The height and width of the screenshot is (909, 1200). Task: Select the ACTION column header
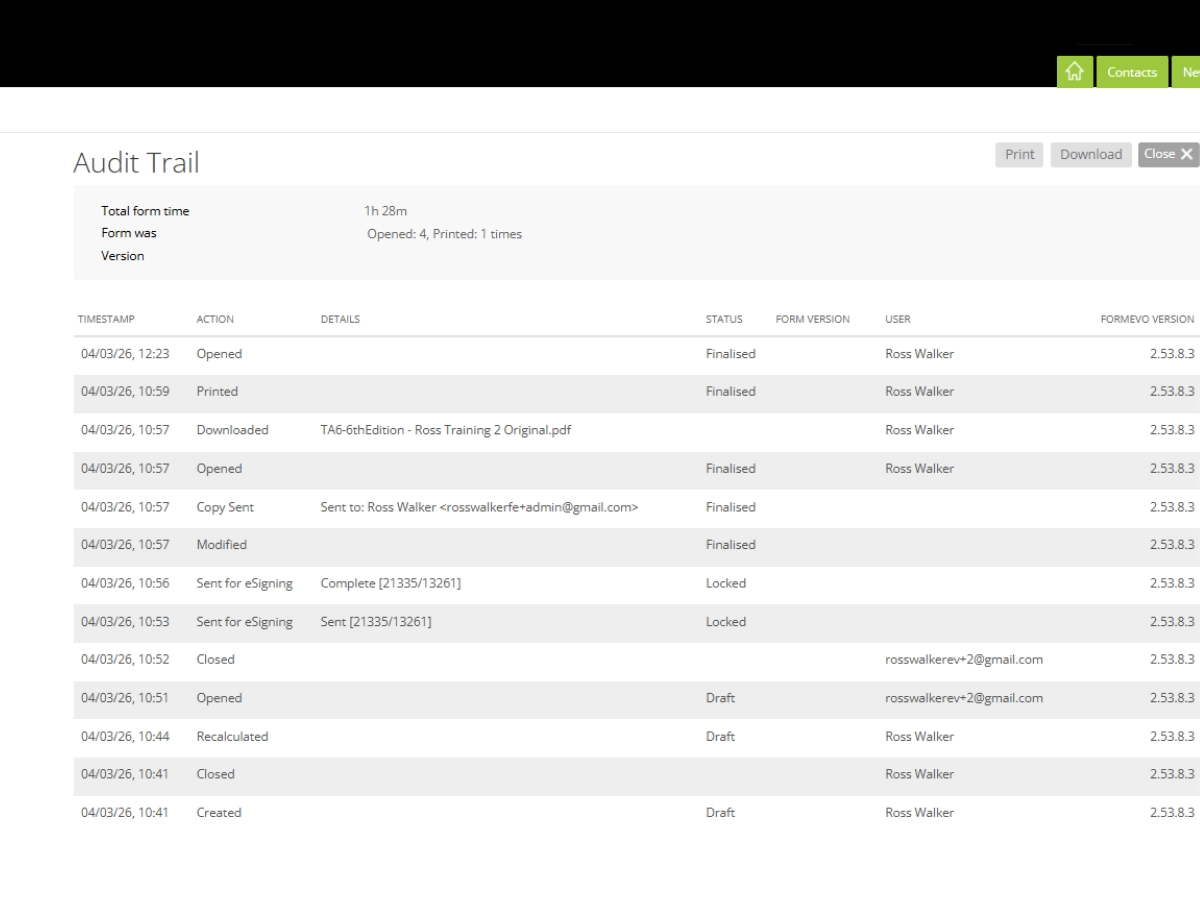(x=215, y=319)
